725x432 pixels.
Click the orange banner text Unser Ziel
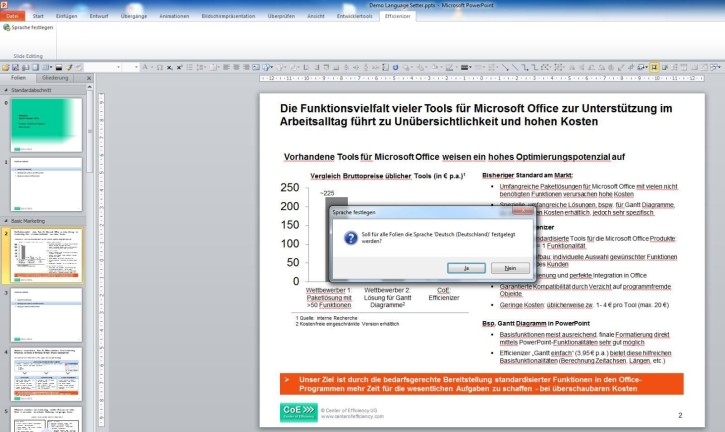481,384
